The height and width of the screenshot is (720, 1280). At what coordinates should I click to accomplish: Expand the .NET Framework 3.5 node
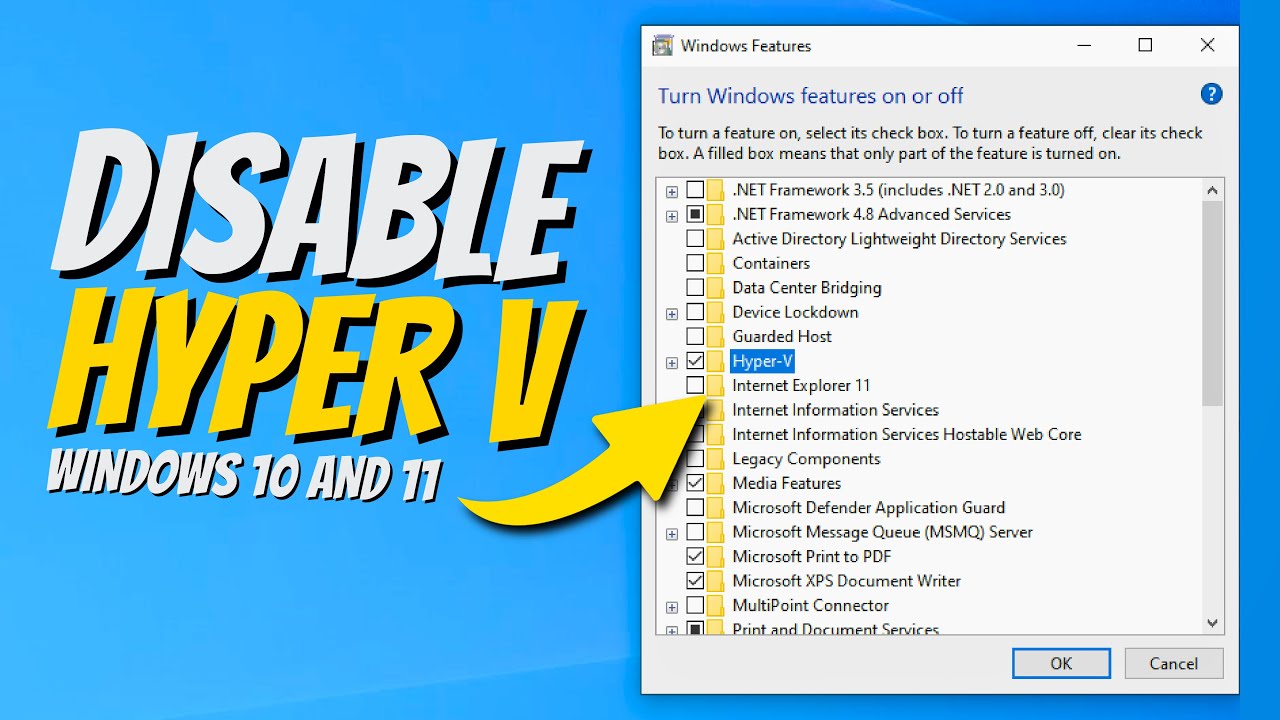point(672,191)
